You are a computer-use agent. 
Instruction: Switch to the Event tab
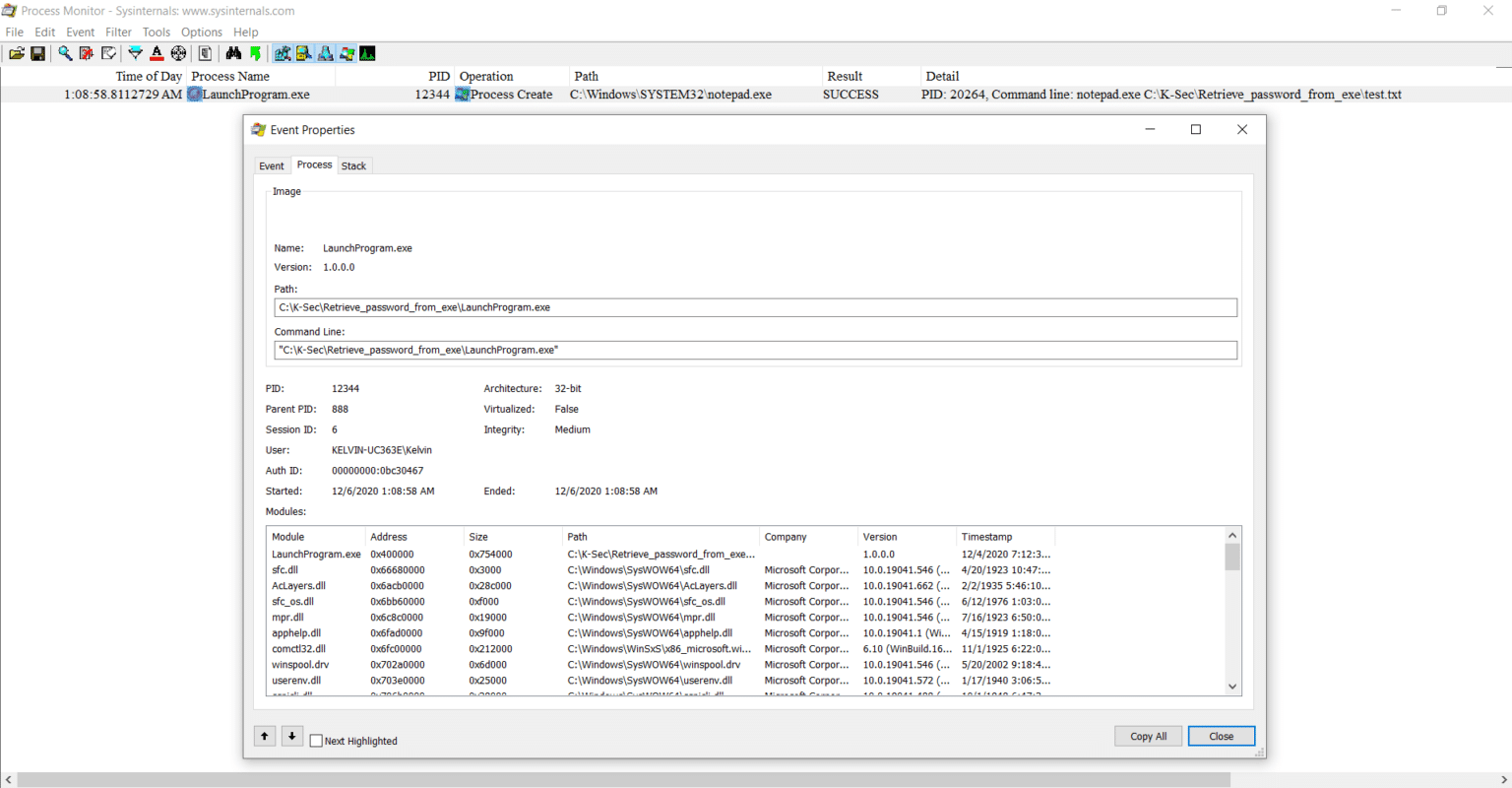tap(272, 165)
